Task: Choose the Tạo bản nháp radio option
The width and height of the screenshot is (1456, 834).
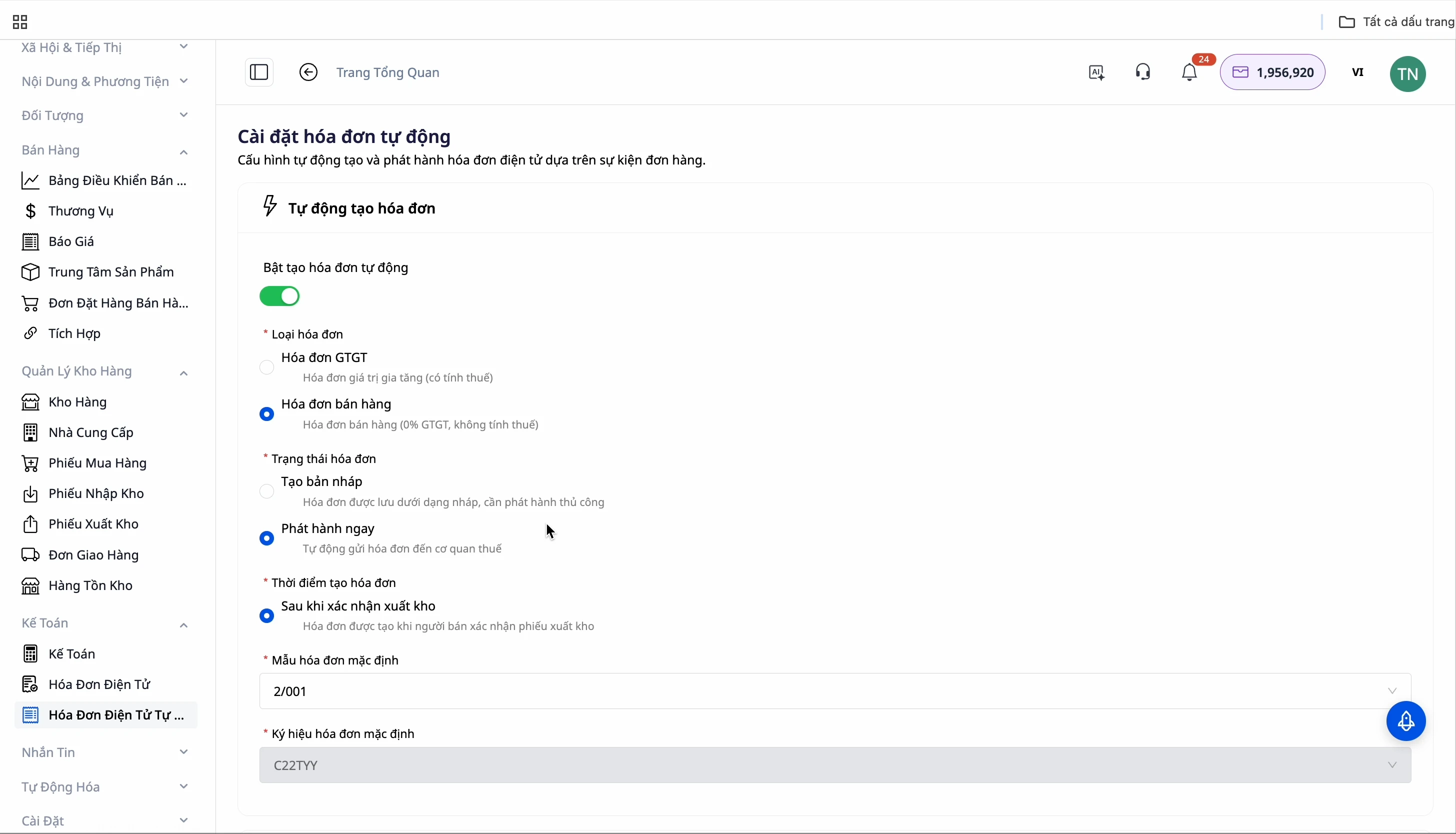Action: pos(267,491)
